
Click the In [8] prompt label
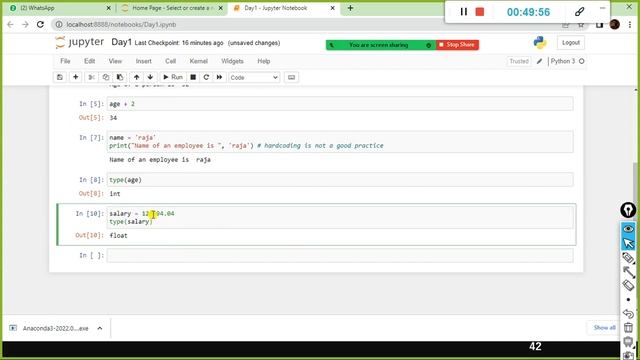tap(91, 180)
